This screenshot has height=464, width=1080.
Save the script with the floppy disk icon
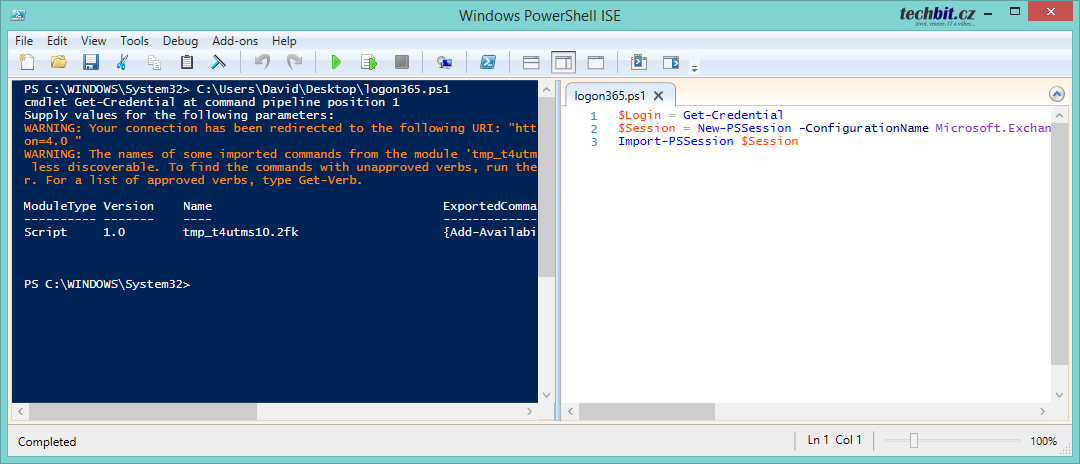tap(91, 62)
